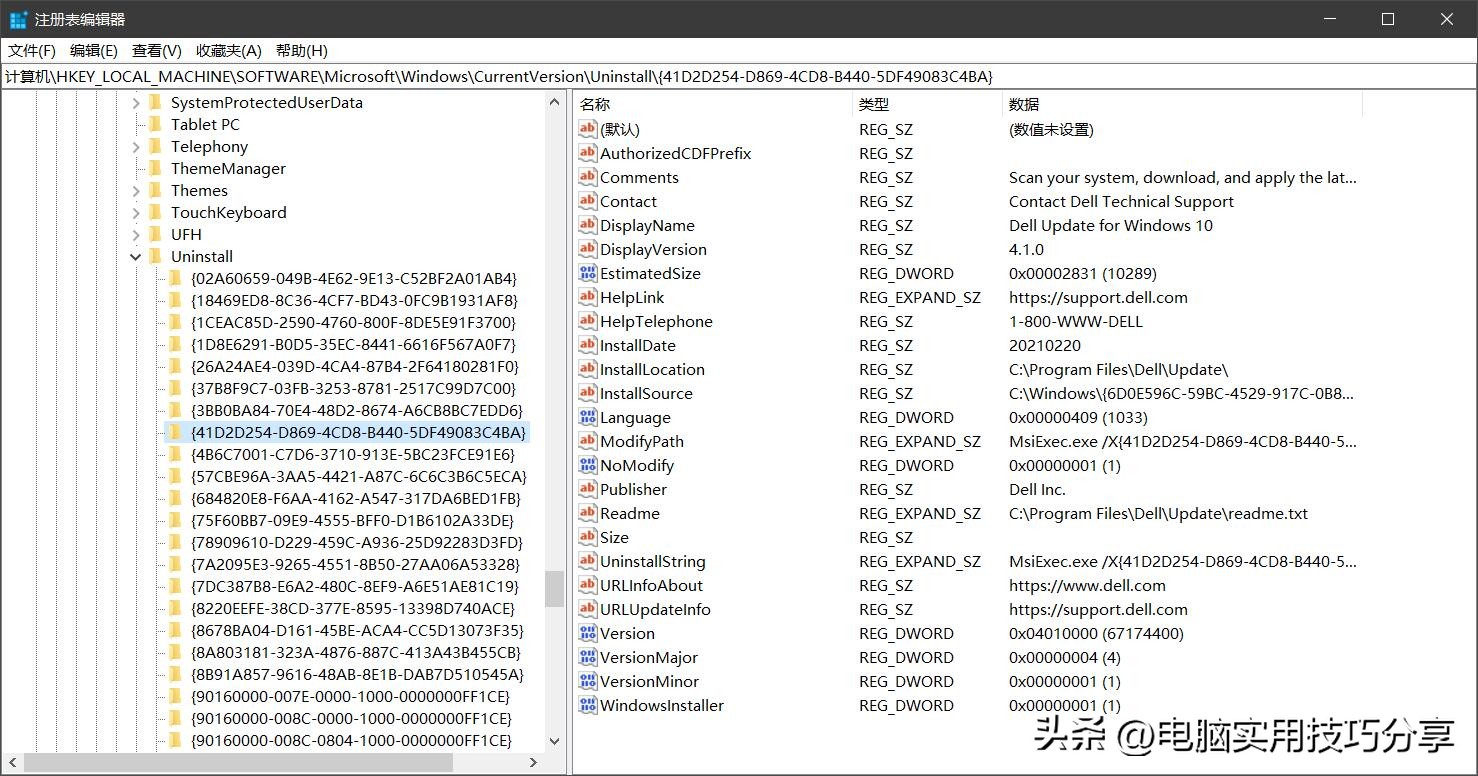The width and height of the screenshot is (1478, 776).
Task: Click the folder icon of Themes key
Action: (155, 190)
